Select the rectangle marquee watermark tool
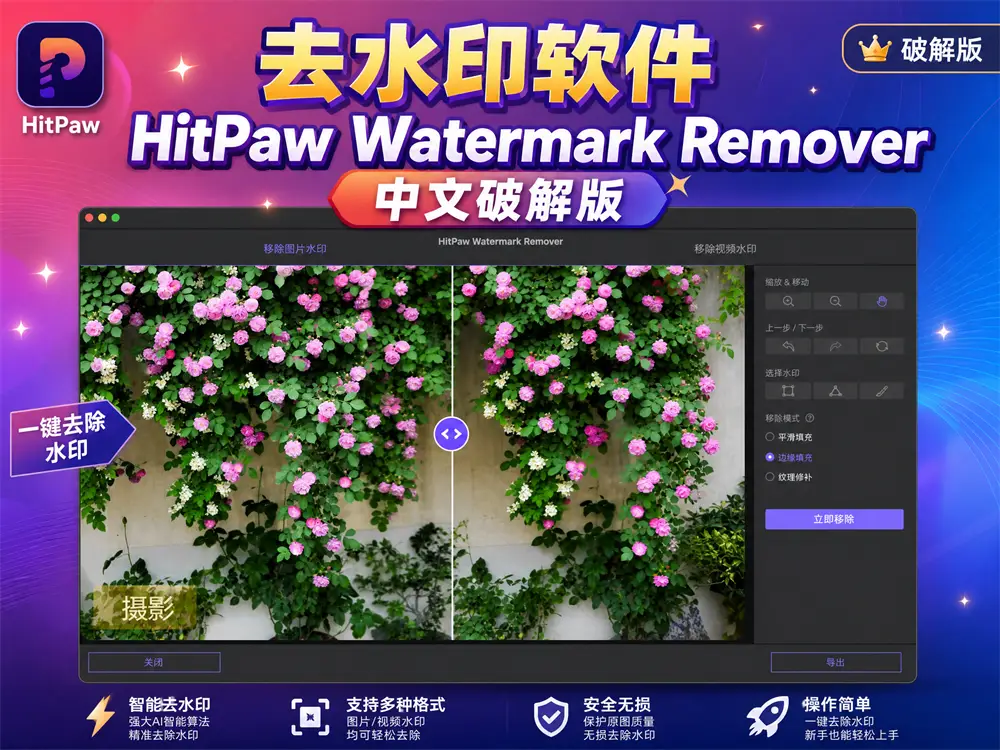Image resolution: width=1000 pixels, height=750 pixels. (788, 391)
